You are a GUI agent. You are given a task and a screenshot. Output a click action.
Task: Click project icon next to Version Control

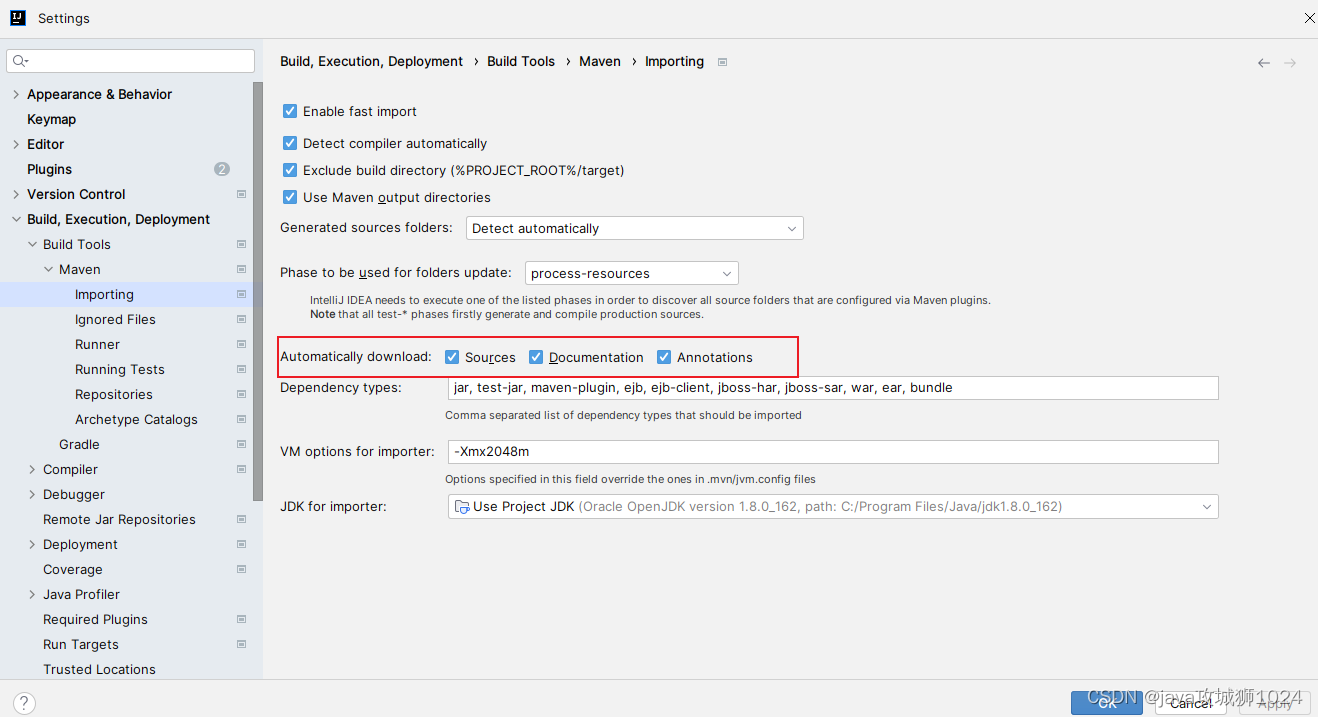[241, 194]
